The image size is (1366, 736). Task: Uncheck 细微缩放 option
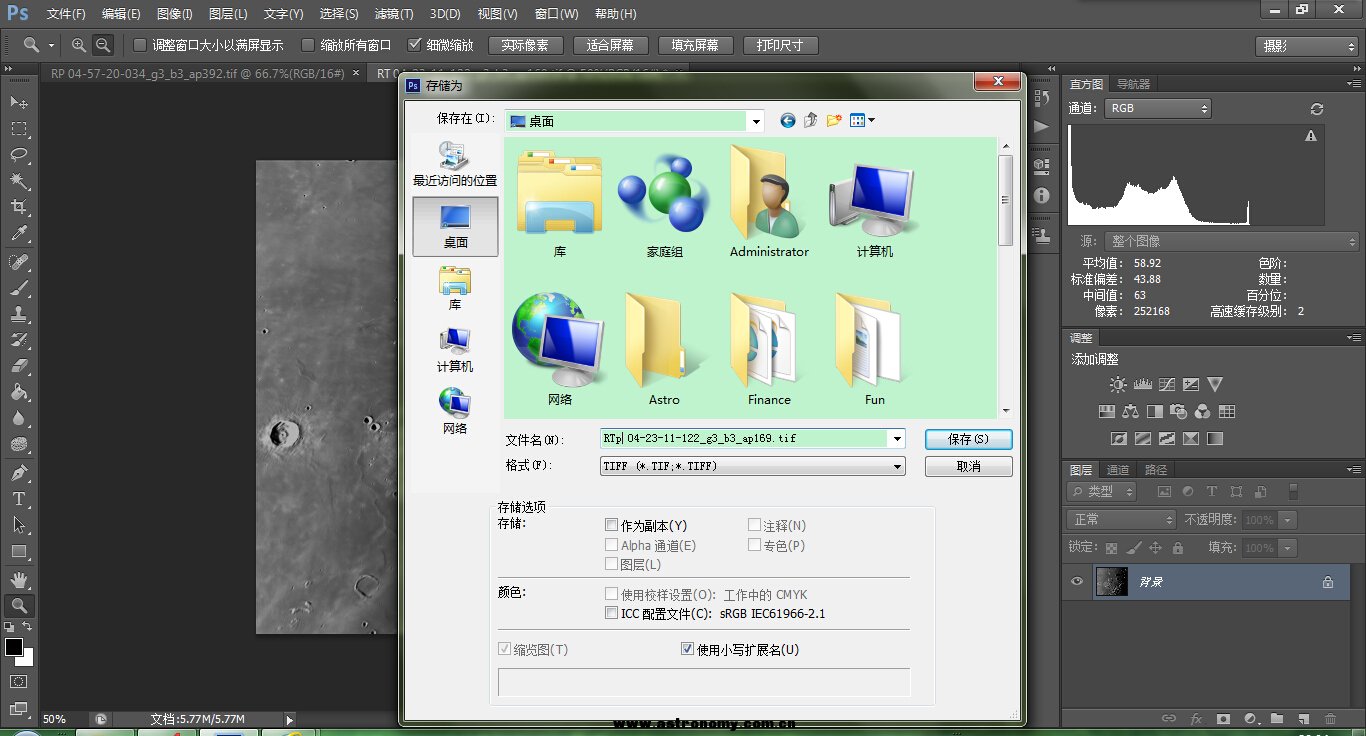[414, 45]
